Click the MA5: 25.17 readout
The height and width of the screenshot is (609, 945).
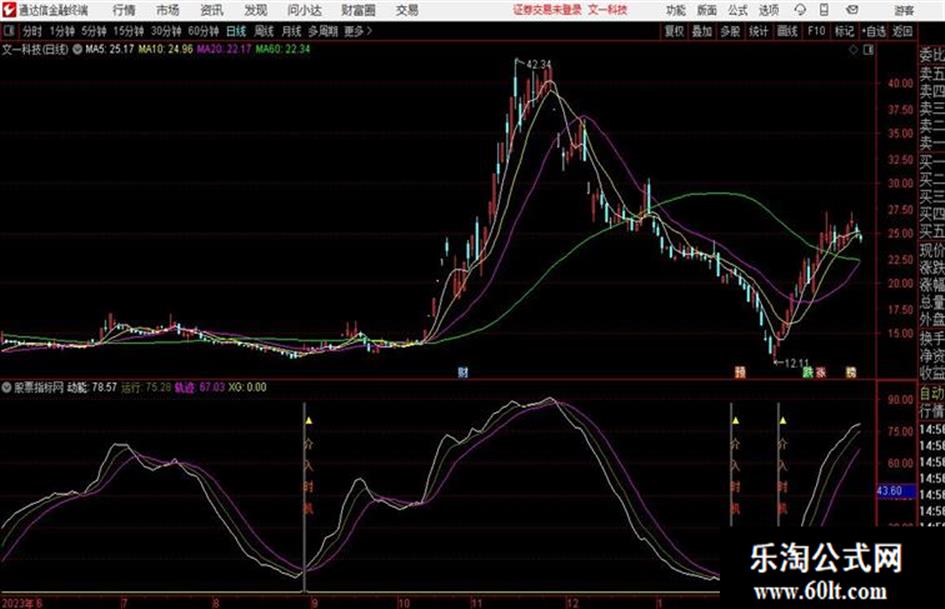(110, 49)
